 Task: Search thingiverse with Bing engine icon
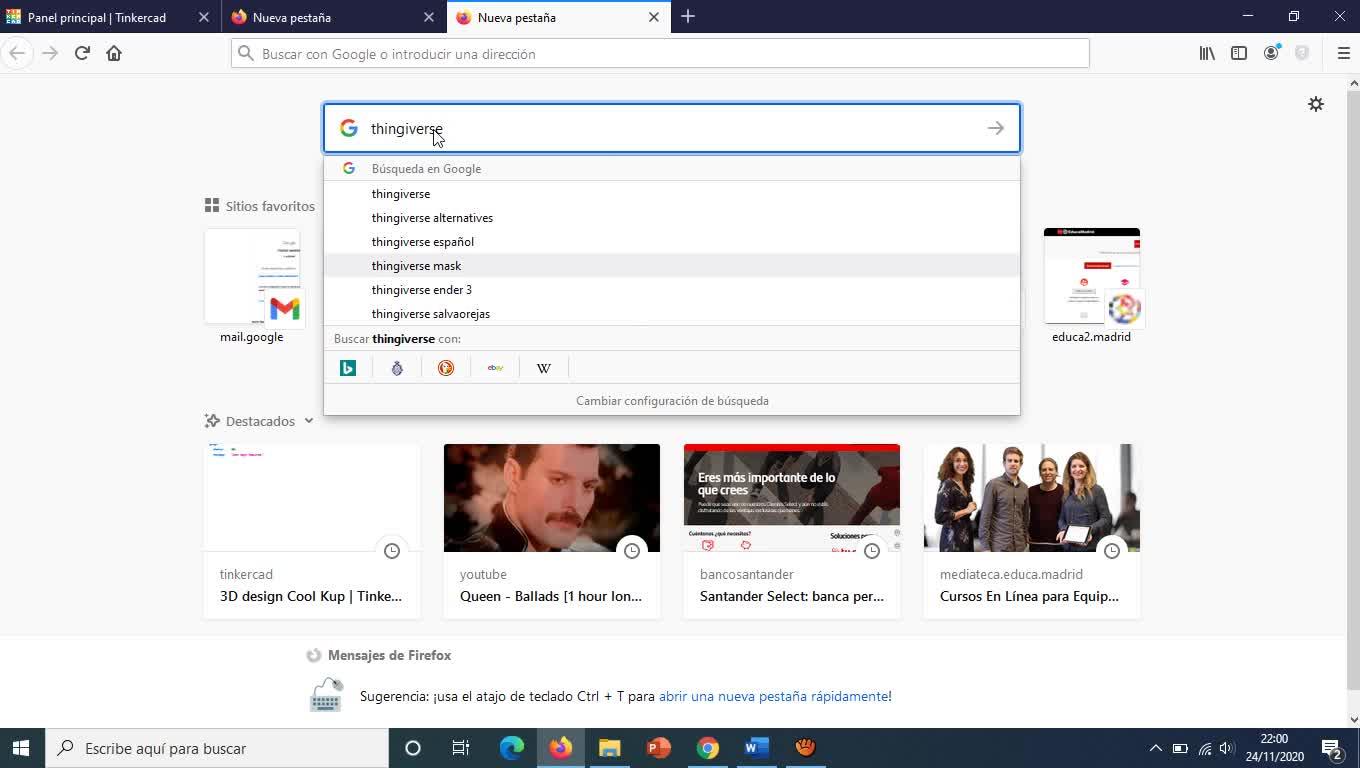[348, 368]
